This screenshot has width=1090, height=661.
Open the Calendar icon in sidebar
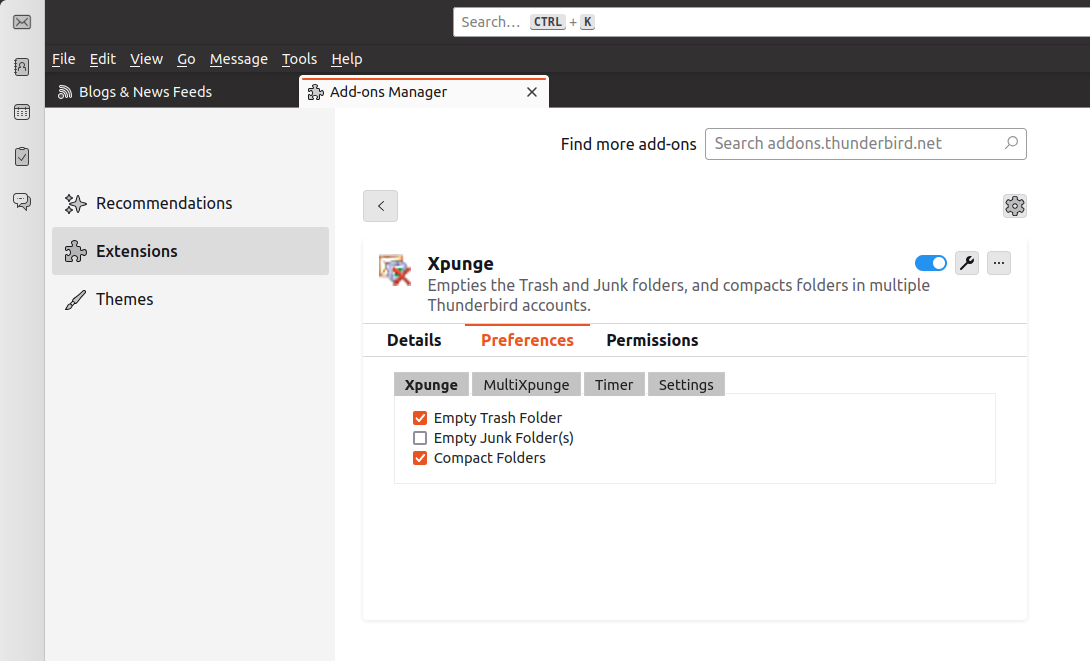pos(22,112)
